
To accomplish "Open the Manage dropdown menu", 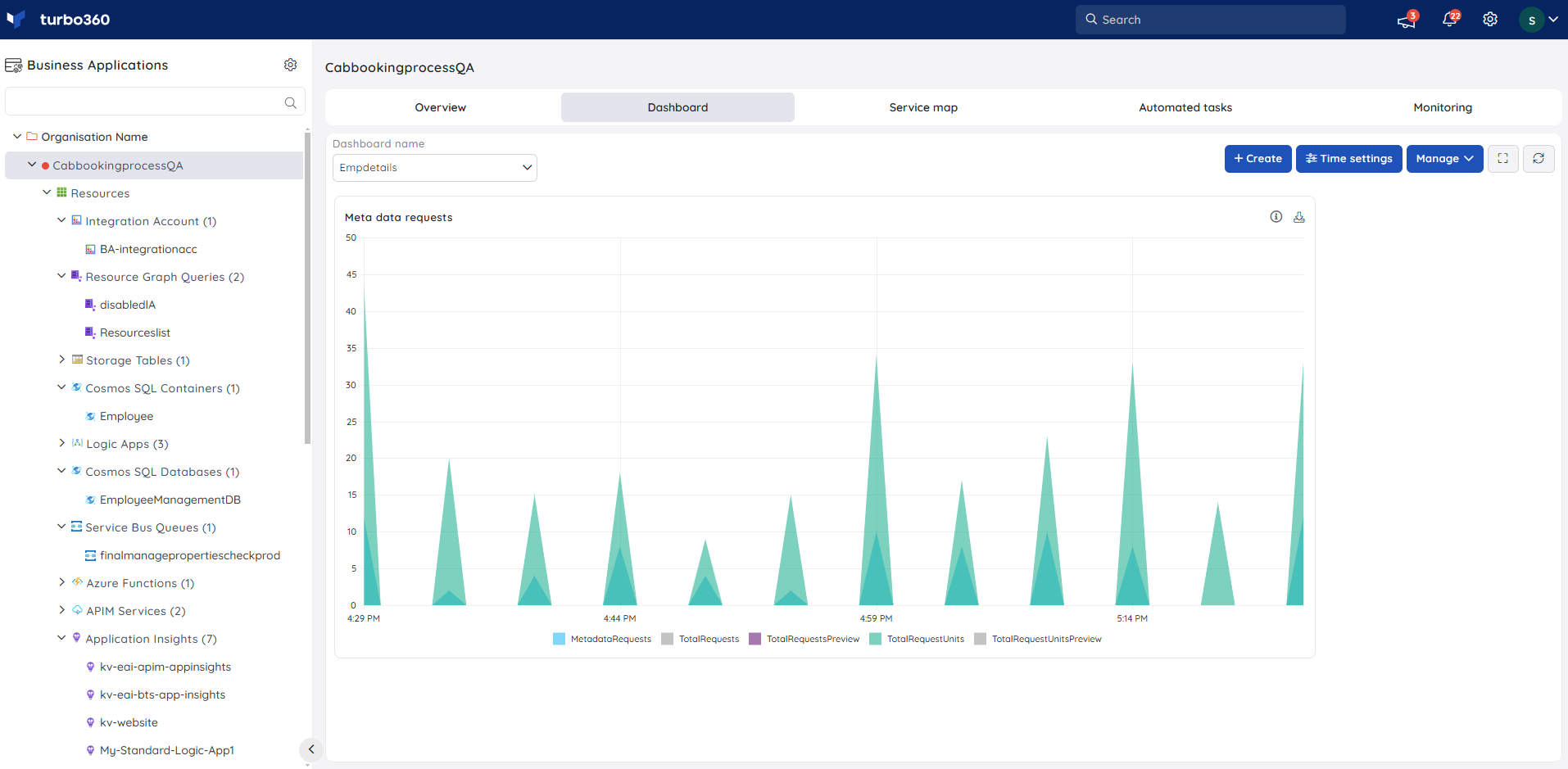I will coord(1444,159).
